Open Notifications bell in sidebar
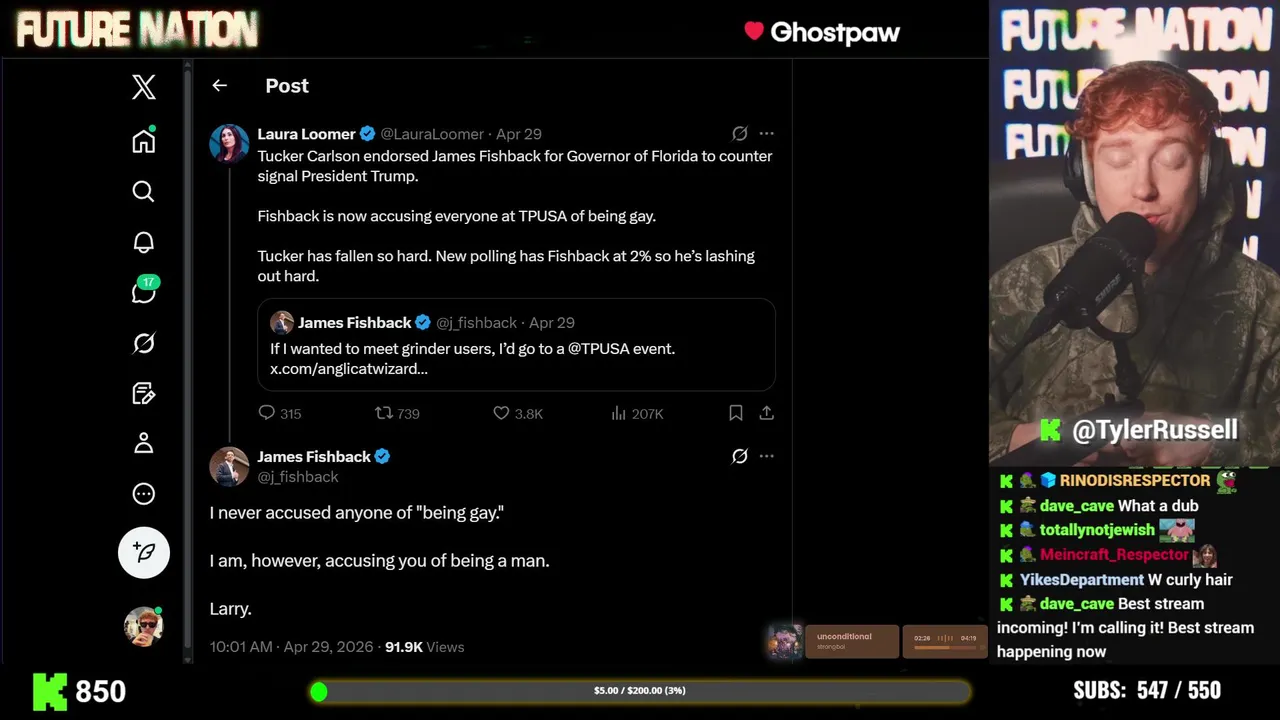The image size is (1280, 720). (x=144, y=242)
